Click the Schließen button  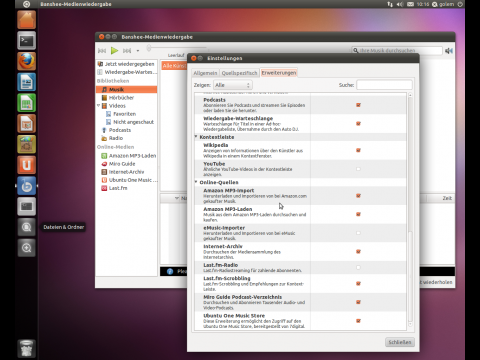coord(400,342)
